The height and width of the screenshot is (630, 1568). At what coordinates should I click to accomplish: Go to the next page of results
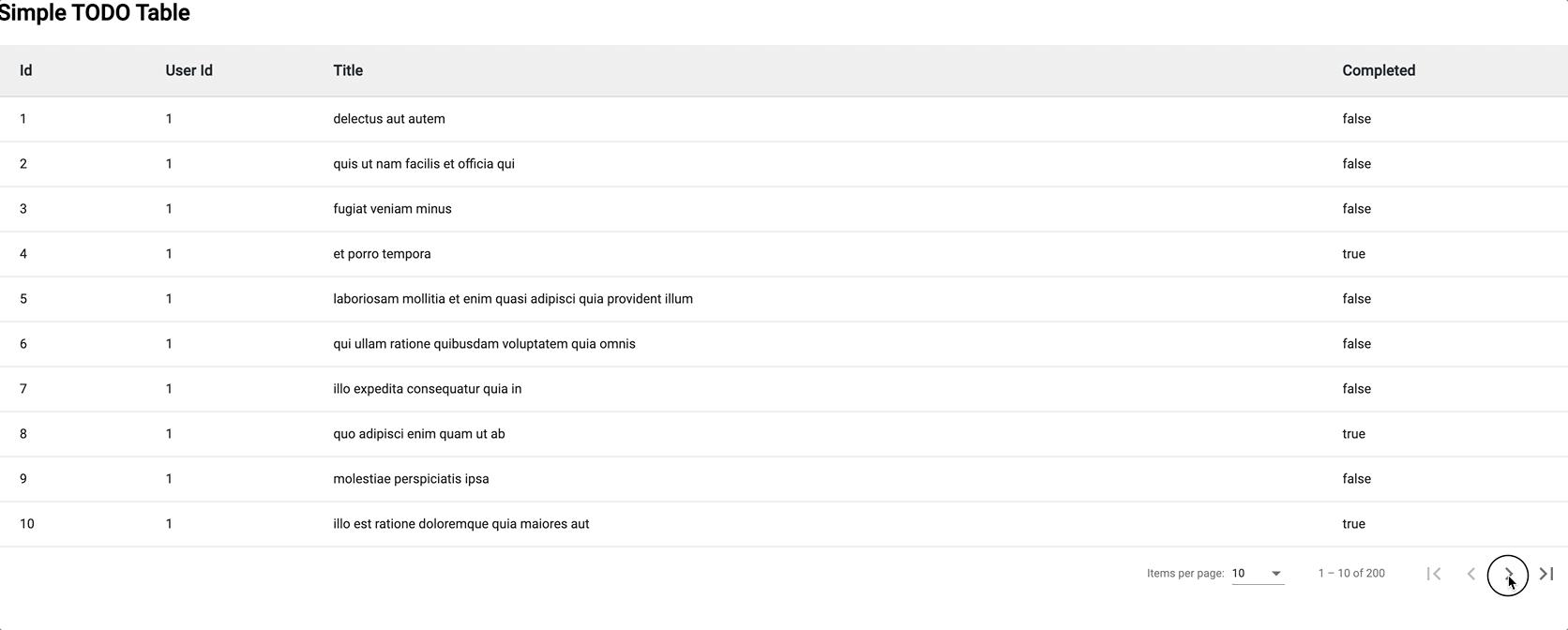pyautogui.click(x=1509, y=574)
